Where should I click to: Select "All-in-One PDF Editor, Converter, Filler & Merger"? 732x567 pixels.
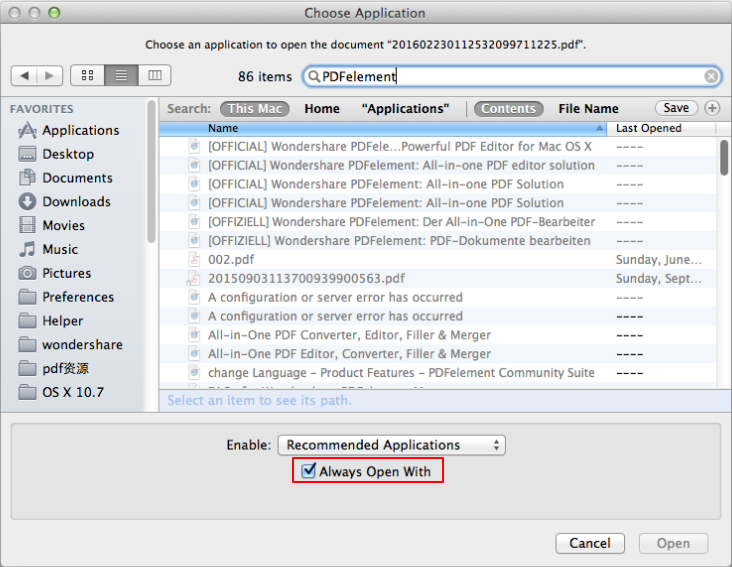pos(437,354)
